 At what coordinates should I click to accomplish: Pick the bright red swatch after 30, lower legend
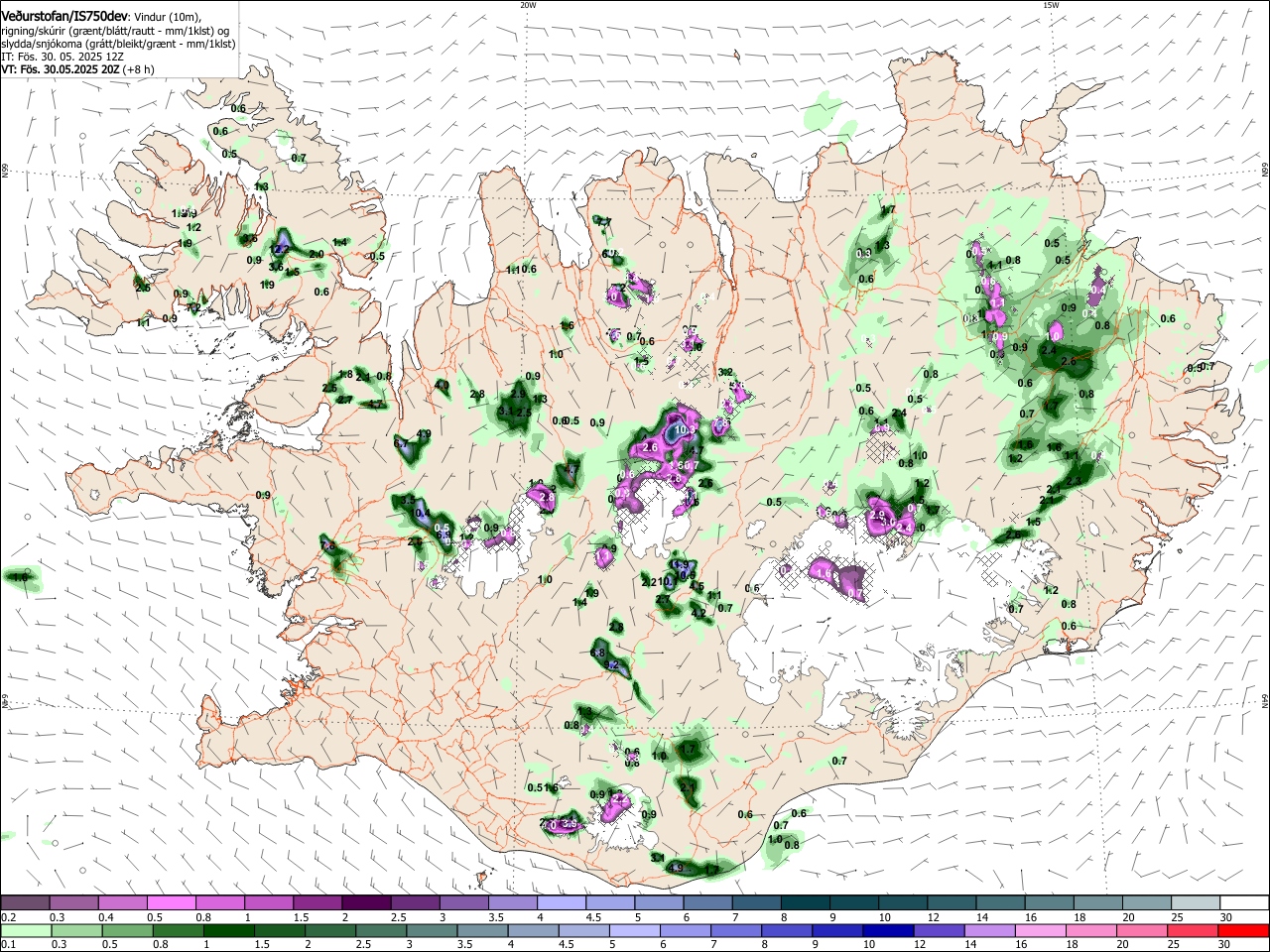[1245, 931]
